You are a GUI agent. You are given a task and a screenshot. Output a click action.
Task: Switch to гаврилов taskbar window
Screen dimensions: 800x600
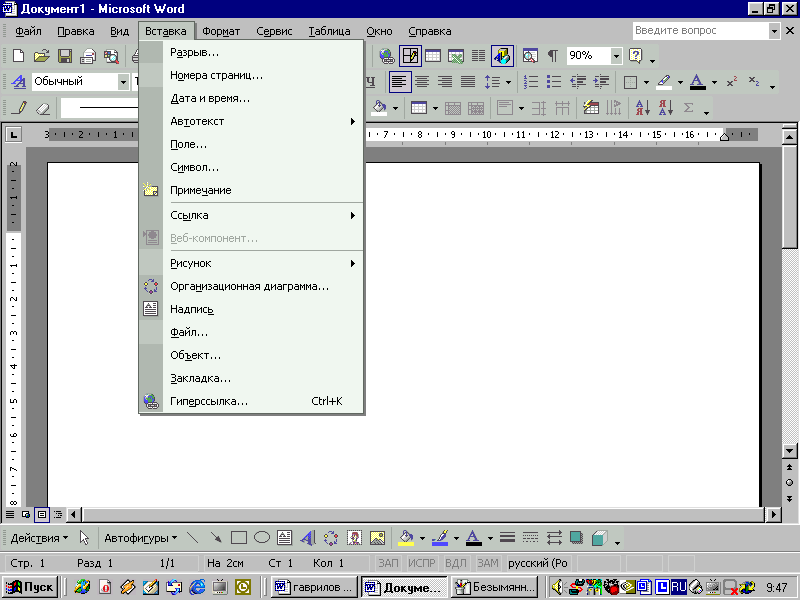point(314,587)
